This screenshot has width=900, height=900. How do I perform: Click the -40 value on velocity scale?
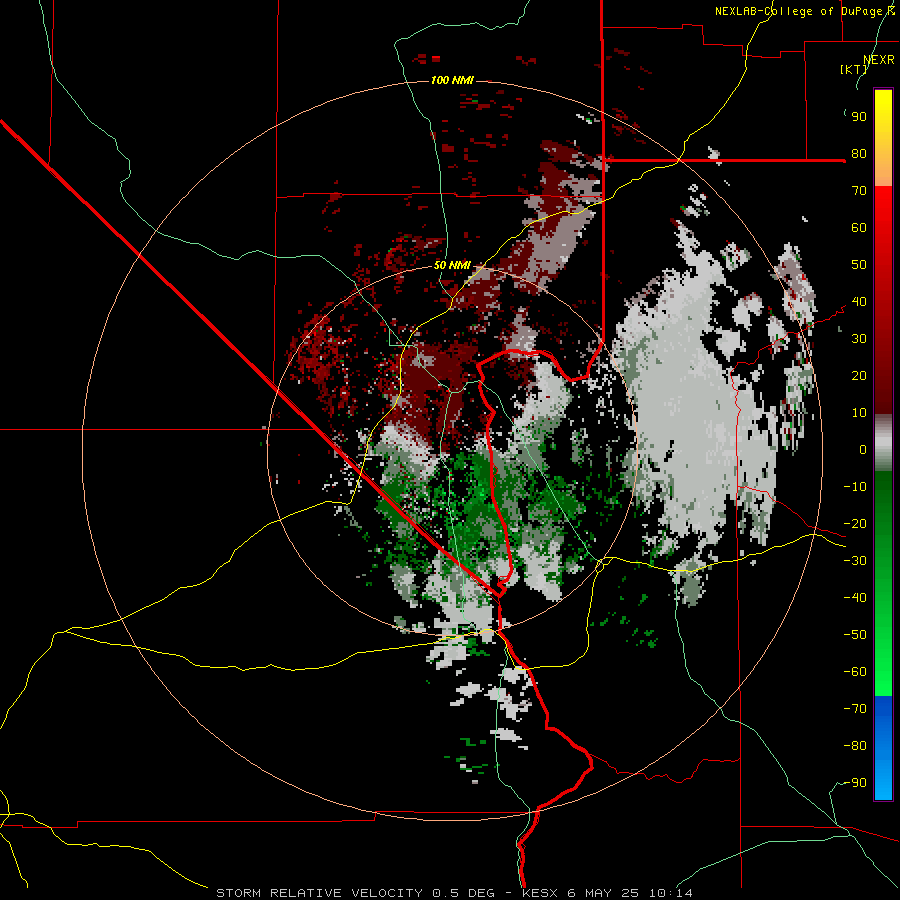click(x=855, y=598)
